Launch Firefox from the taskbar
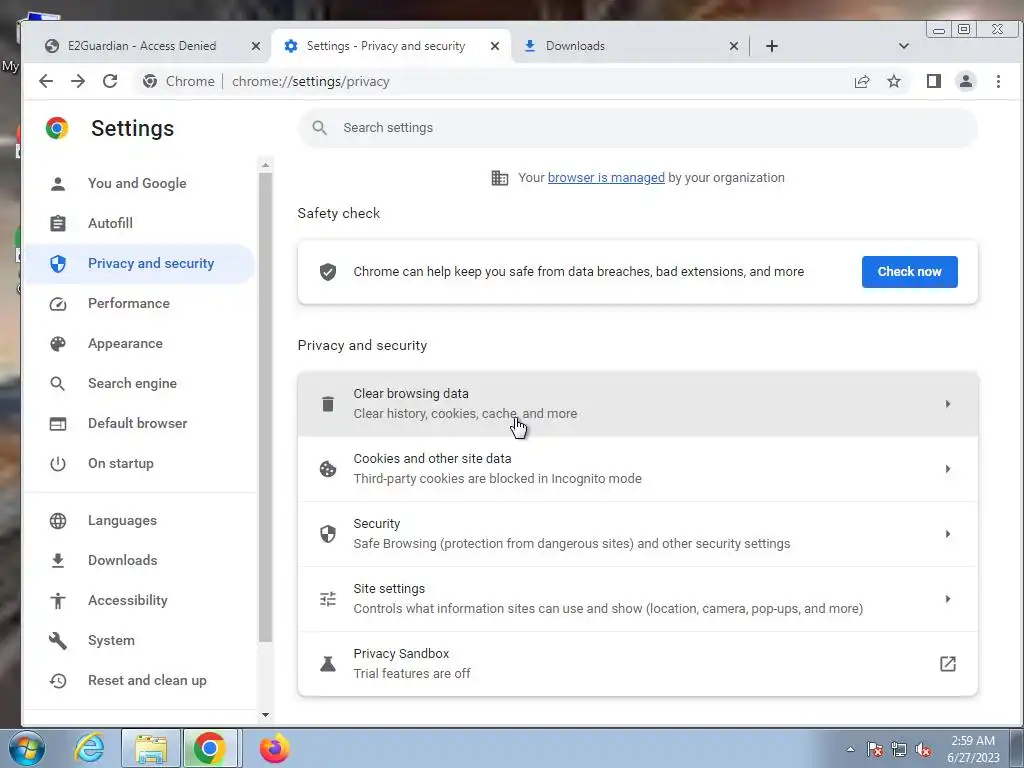 pos(274,748)
